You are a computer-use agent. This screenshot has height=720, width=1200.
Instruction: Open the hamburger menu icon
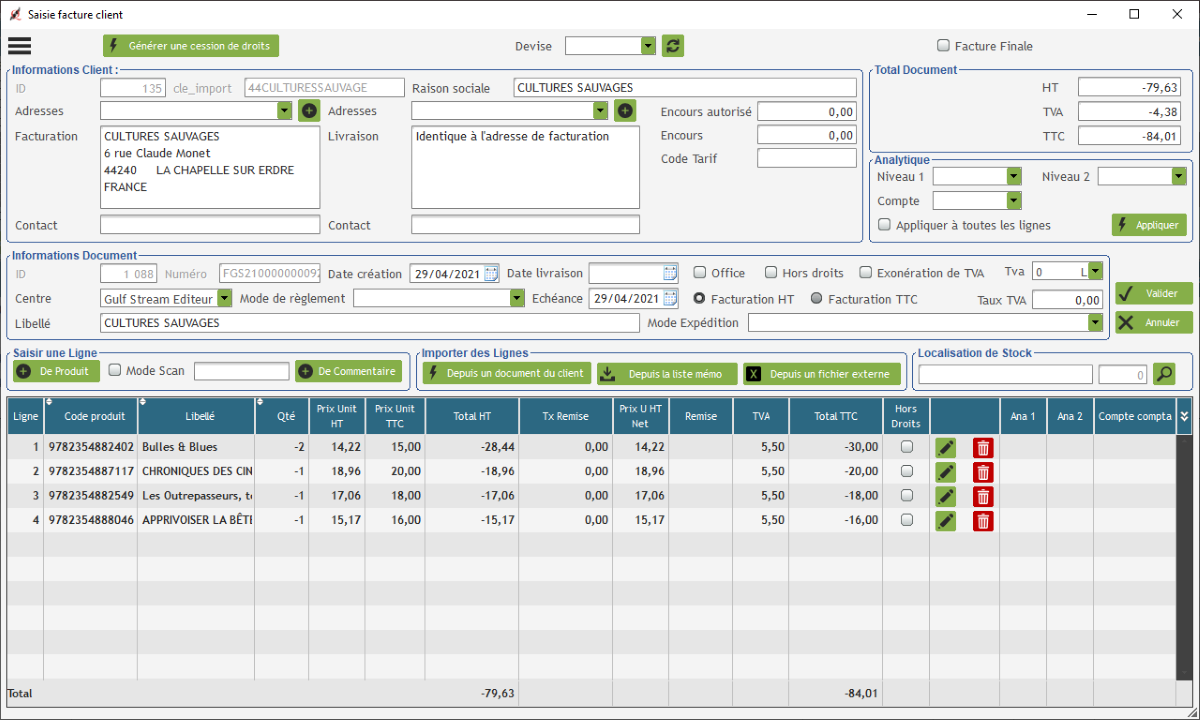(x=20, y=46)
